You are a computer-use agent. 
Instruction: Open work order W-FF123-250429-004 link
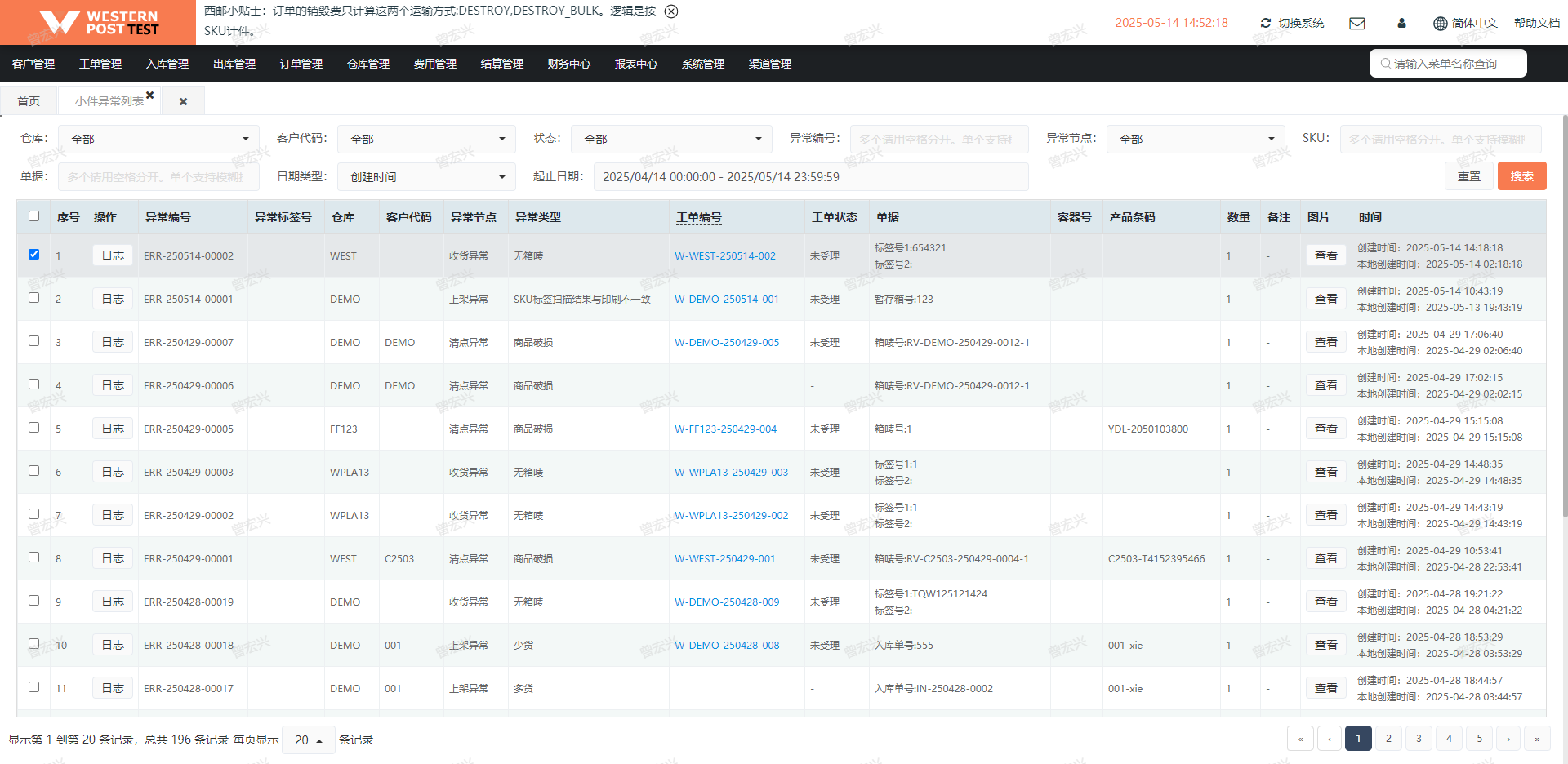tap(726, 429)
